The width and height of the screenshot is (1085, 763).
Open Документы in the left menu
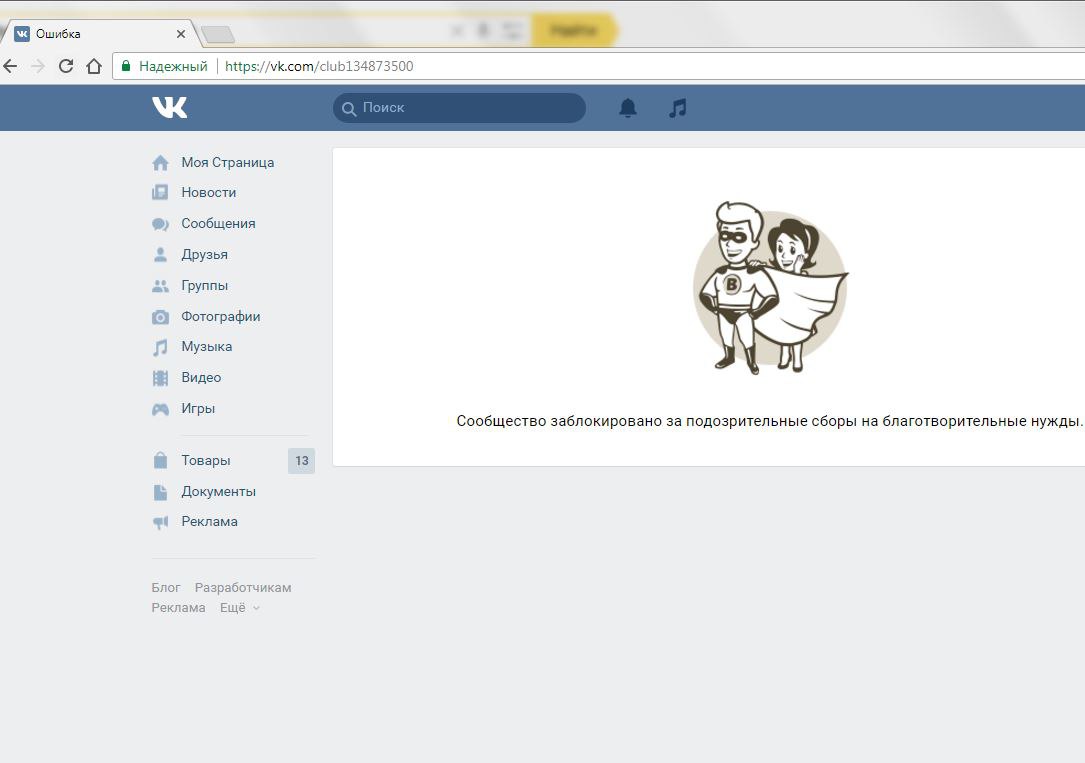pyautogui.click(x=218, y=492)
